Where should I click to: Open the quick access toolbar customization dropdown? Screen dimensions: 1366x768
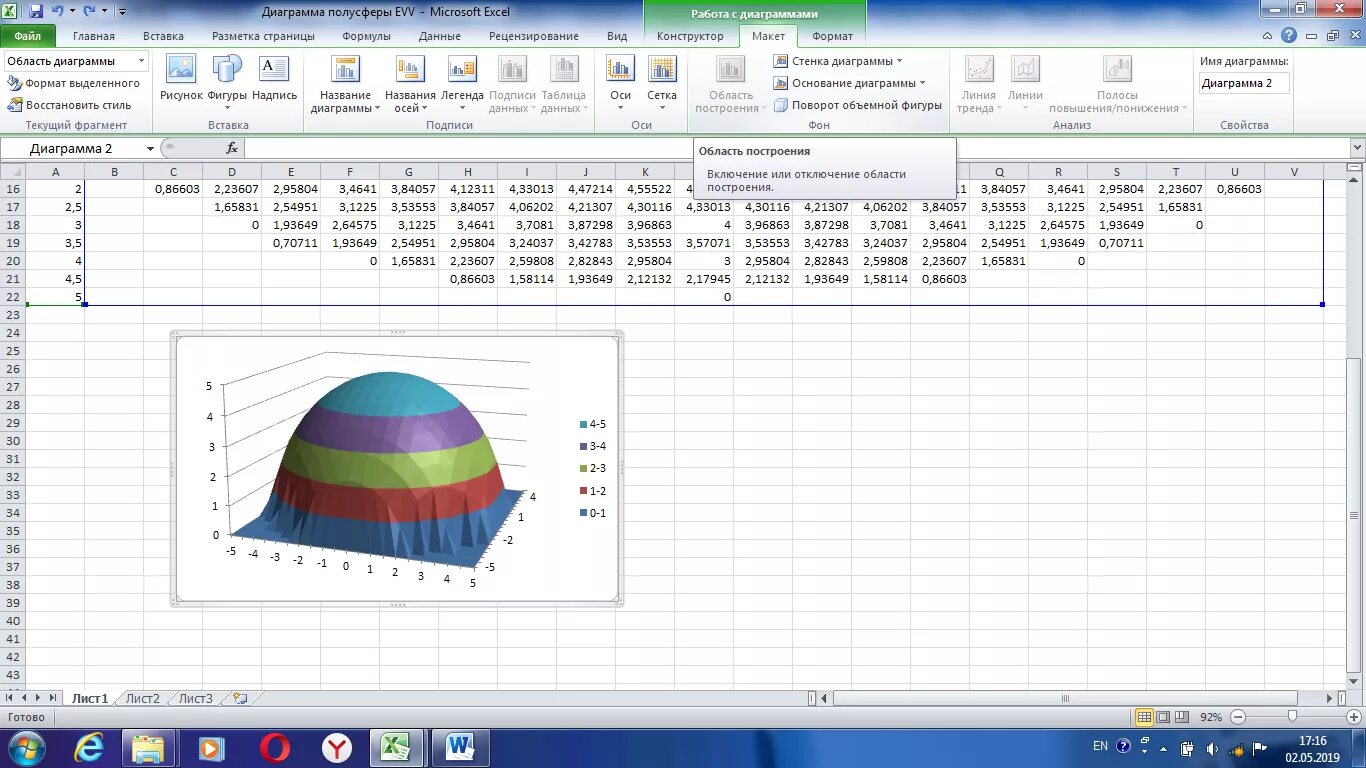point(122,12)
